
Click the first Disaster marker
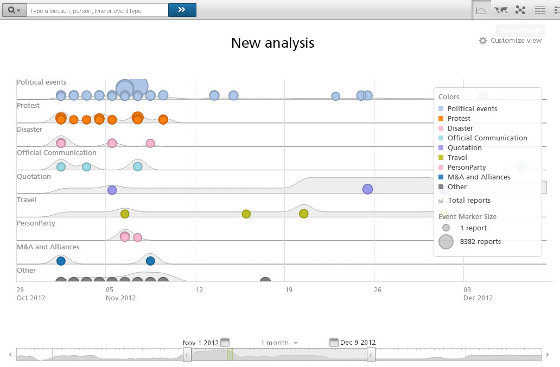pyautogui.click(x=61, y=143)
